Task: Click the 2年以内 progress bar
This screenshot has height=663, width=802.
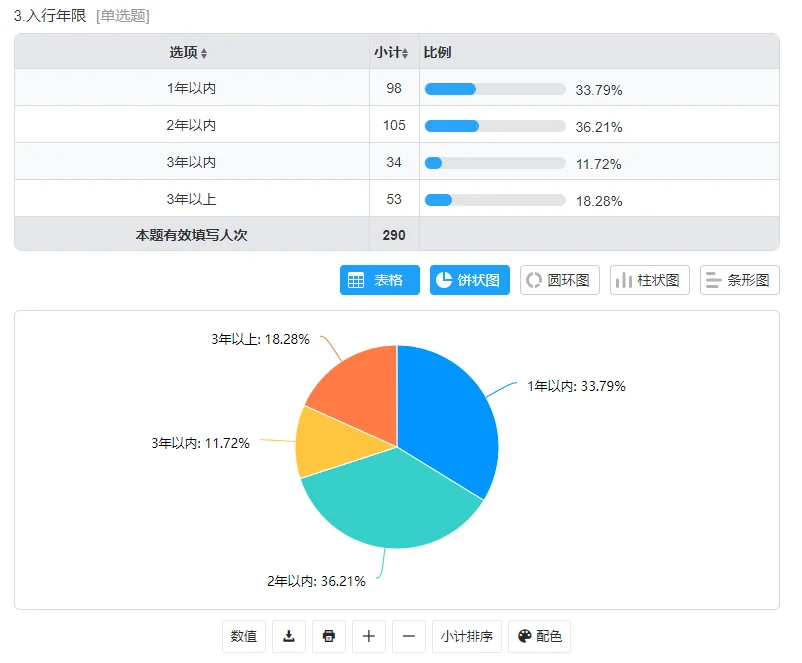Action: tap(495, 126)
